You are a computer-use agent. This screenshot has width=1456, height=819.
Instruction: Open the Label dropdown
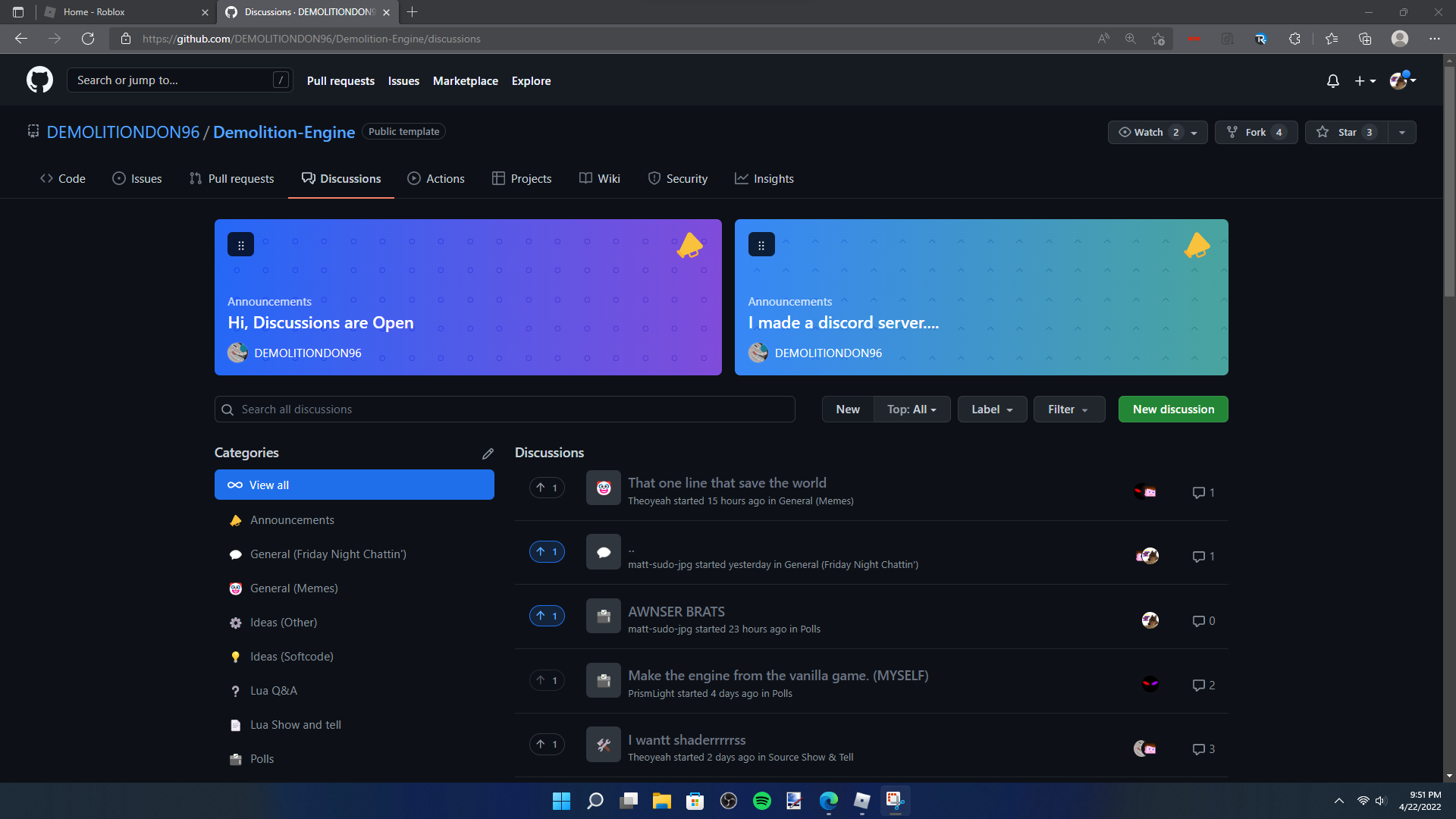click(x=992, y=409)
